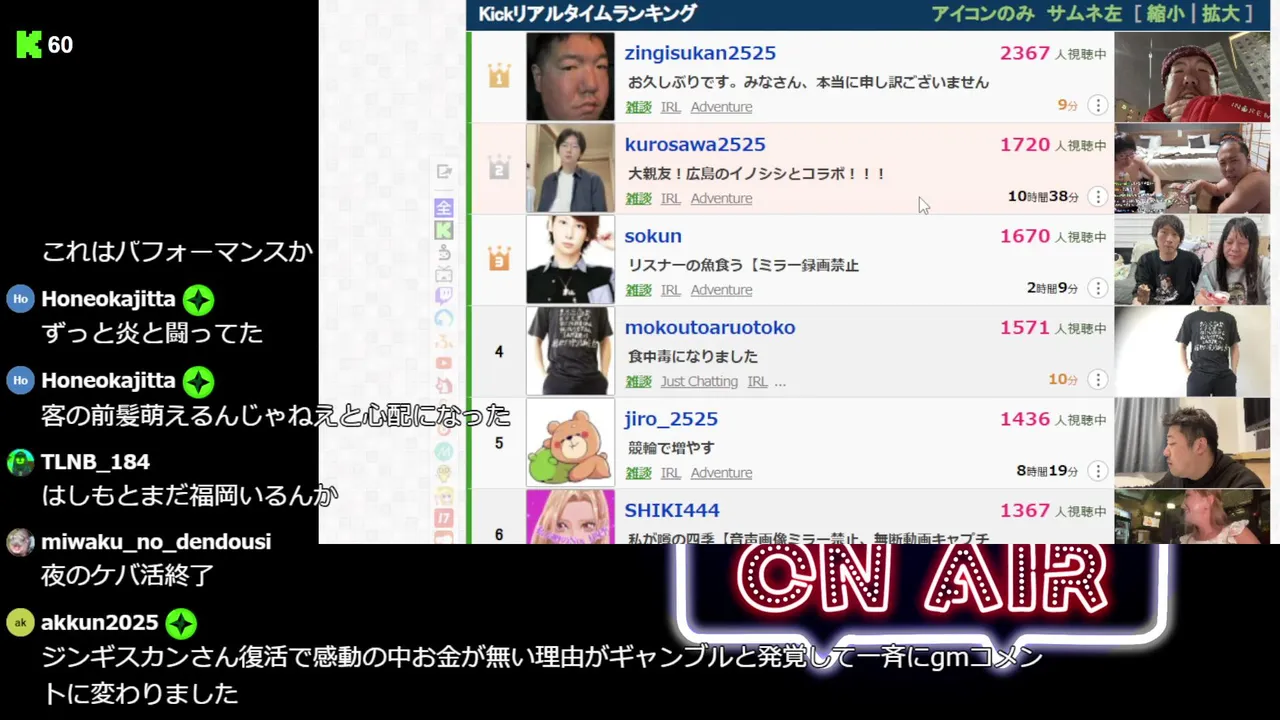Click the miwaku_no_dendousi chat avatar

coord(21,542)
